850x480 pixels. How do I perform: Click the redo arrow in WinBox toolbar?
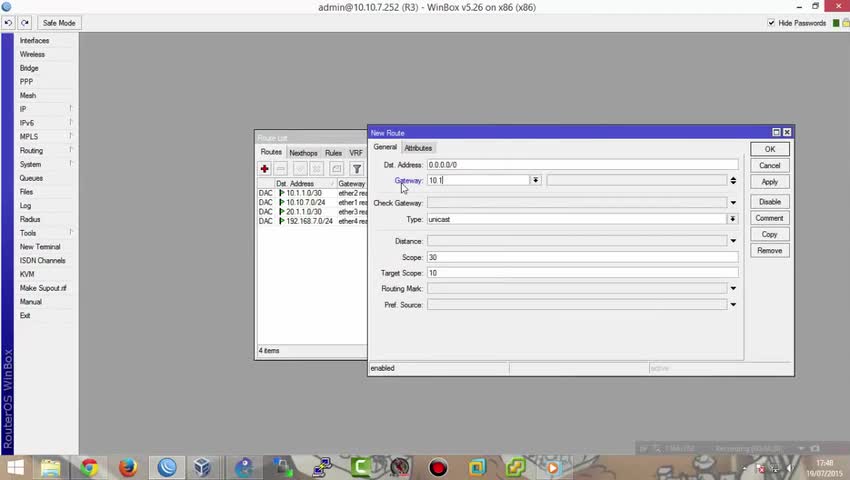click(x=25, y=23)
